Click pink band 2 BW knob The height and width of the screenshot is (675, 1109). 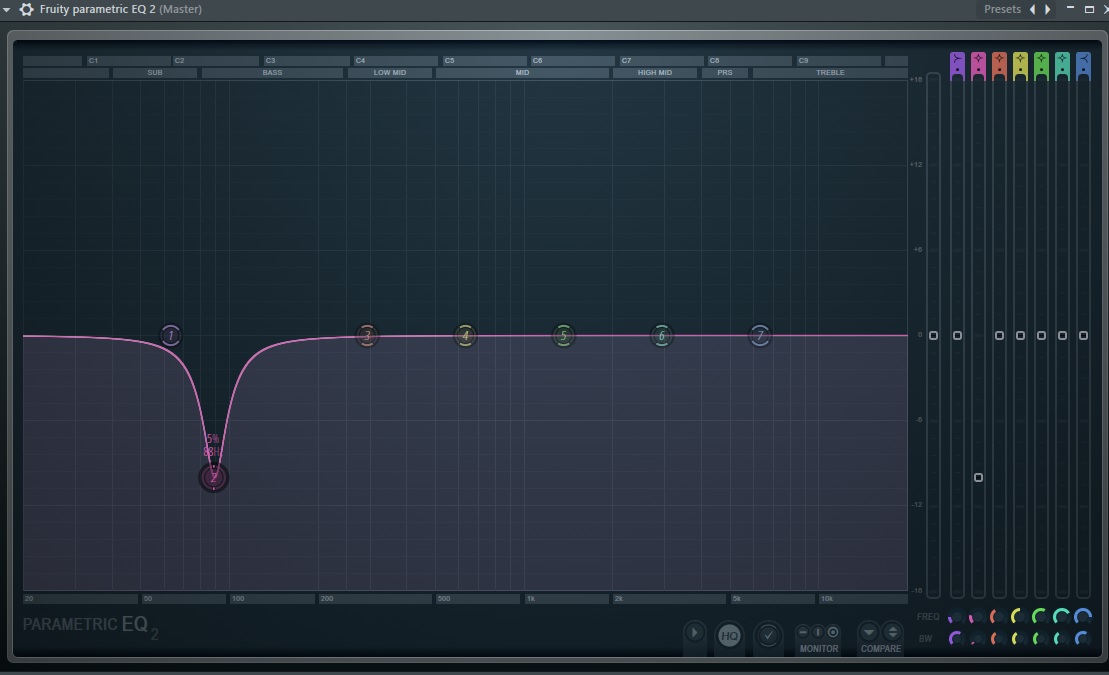977,639
